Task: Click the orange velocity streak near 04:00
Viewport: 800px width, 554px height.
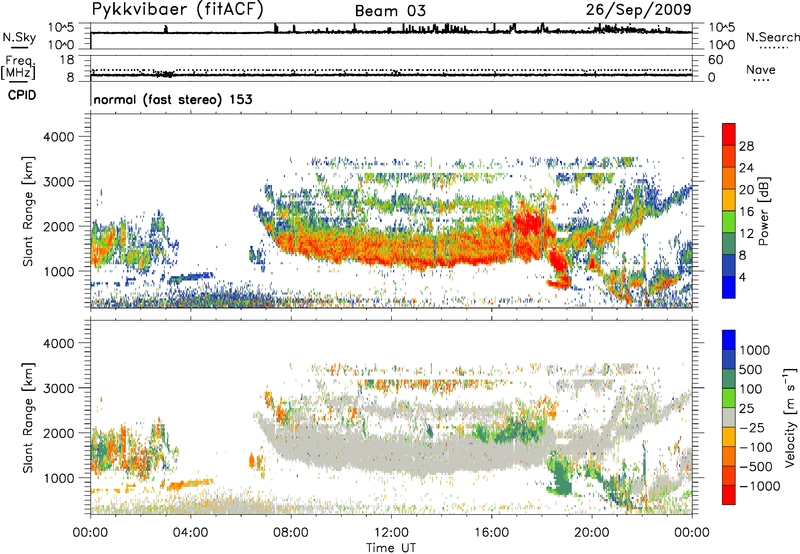Action: pyautogui.click(x=191, y=484)
